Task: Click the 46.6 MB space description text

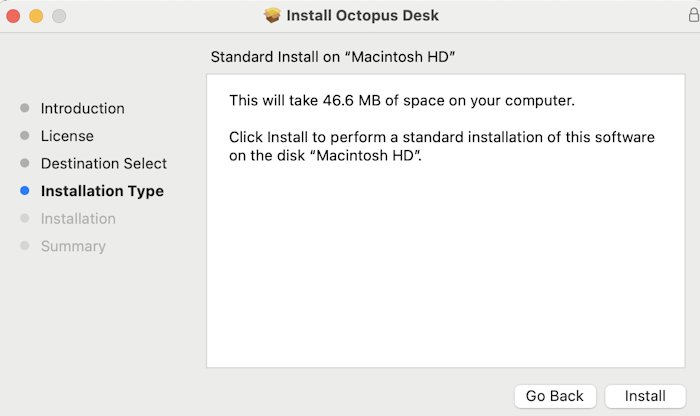Action: (x=402, y=100)
